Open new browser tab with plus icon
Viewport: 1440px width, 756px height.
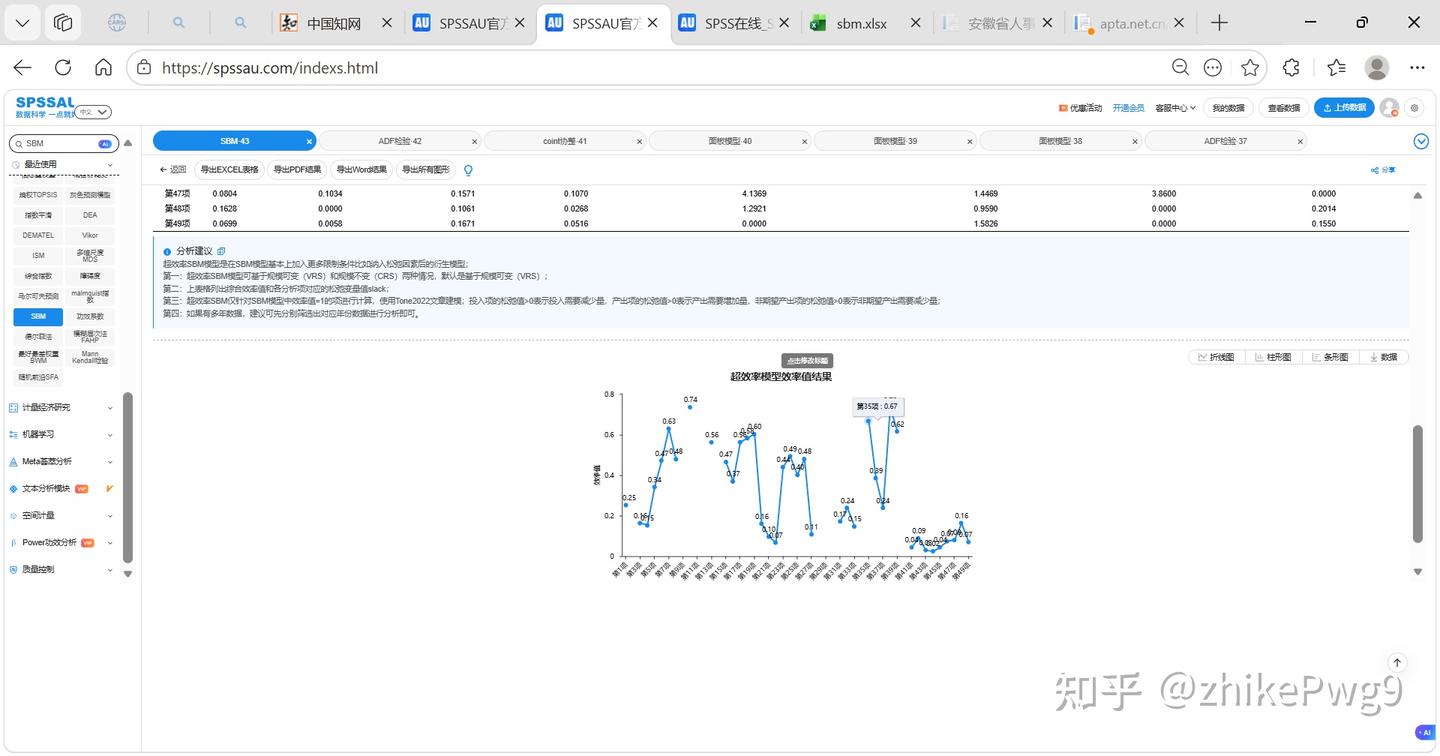tap(1219, 23)
